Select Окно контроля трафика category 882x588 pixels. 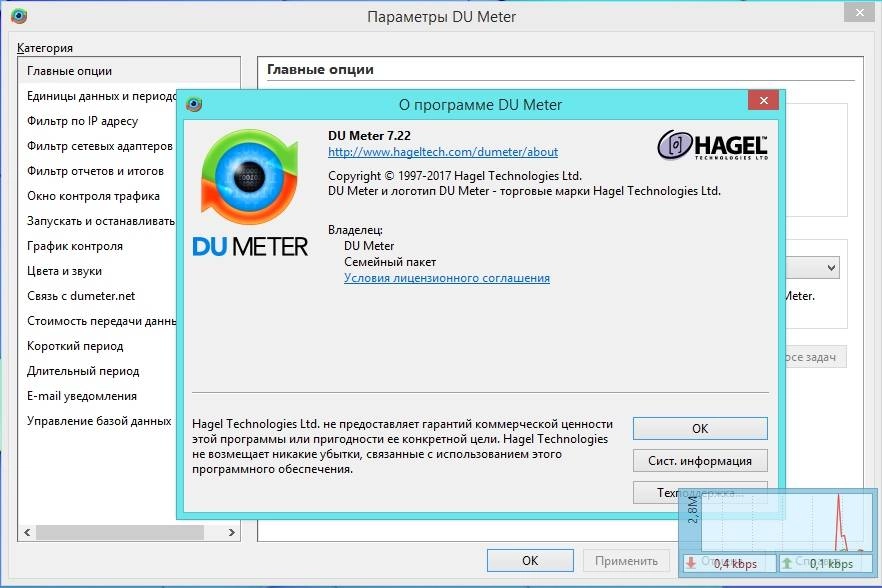[x=98, y=196]
